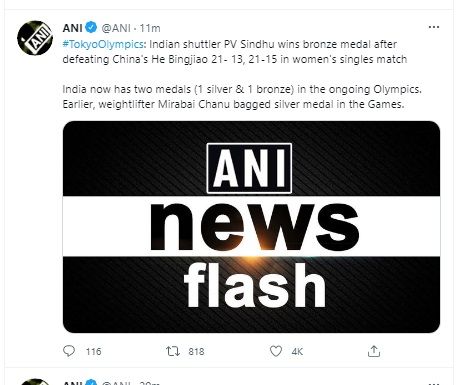The width and height of the screenshot is (467, 385).
Task: Open the share icon under the tweet
Action: [x=374, y=351]
